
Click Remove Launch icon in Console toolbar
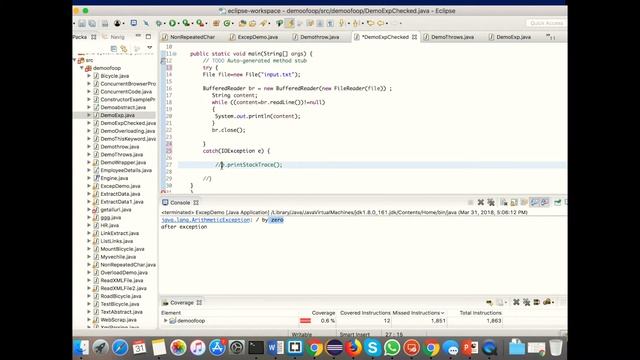[481, 202]
